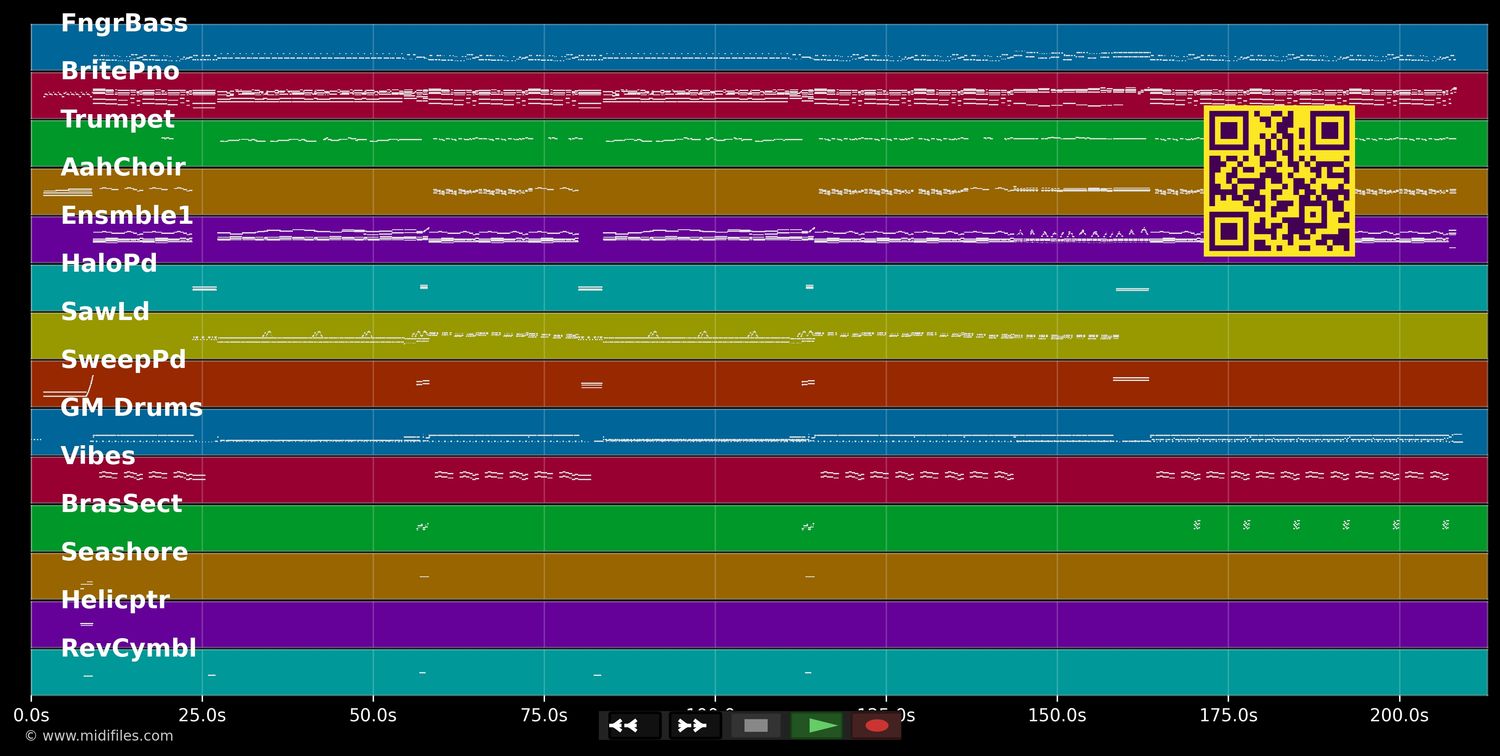Screen dimensions: 1500x756
Task: Click the stop playback icon
Action: [756, 726]
